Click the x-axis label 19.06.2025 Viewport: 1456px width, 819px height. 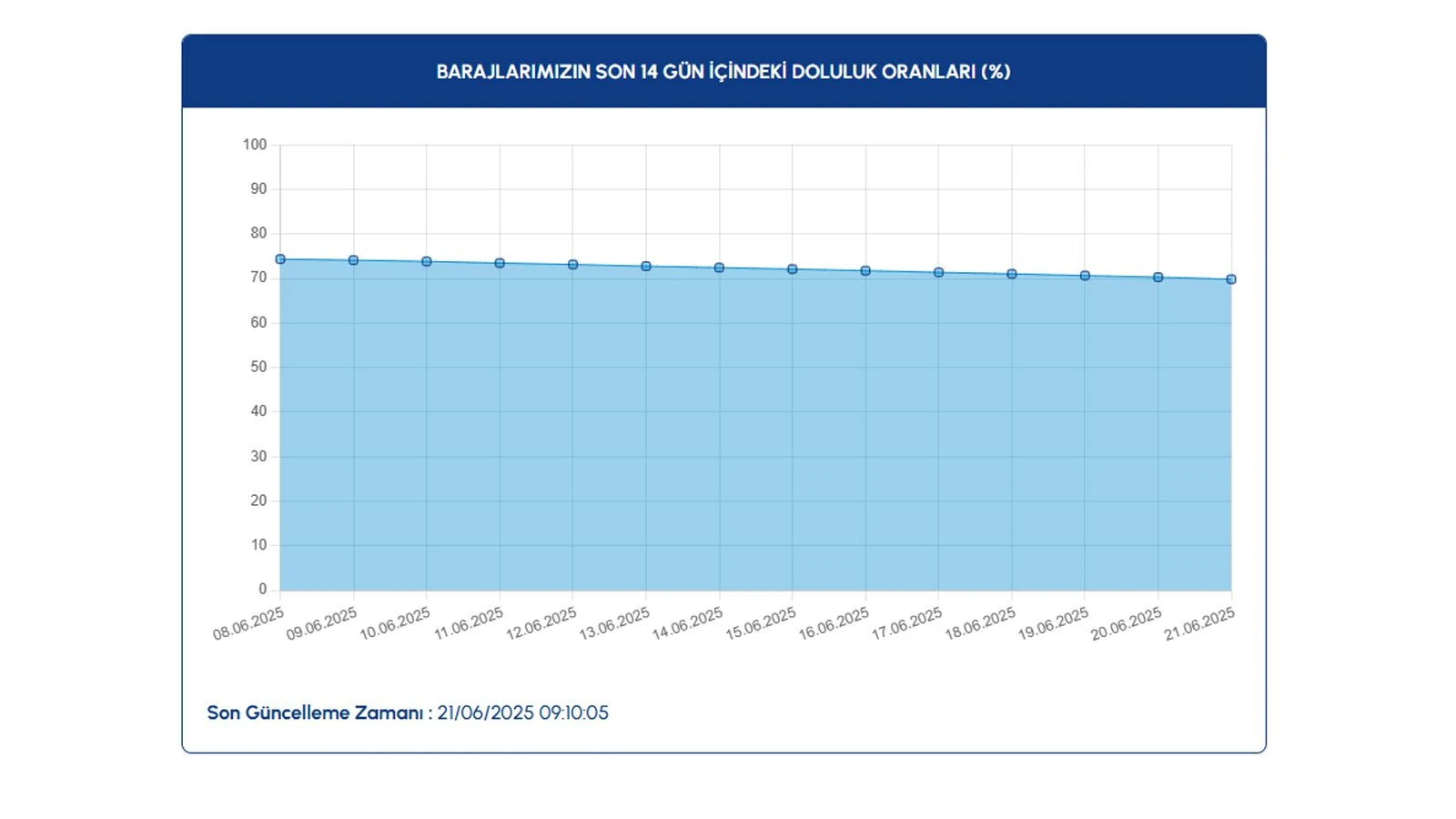pyautogui.click(x=1053, y=624)
